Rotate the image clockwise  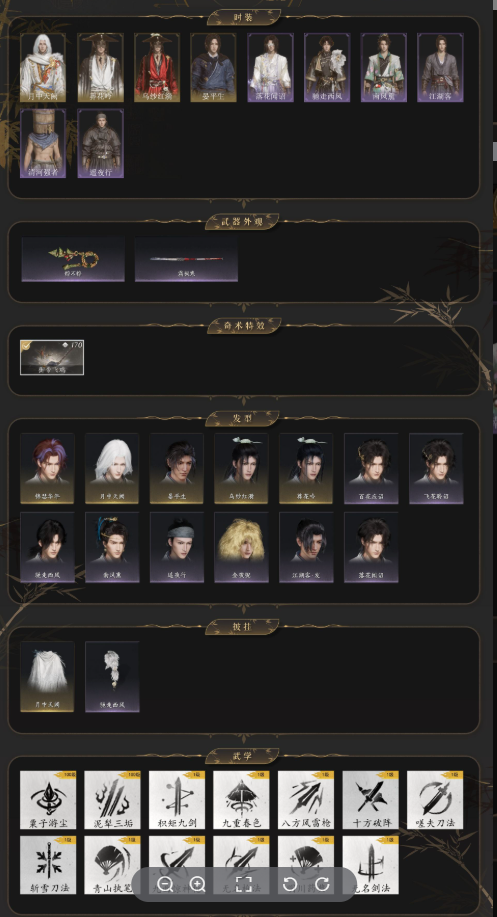323,884
